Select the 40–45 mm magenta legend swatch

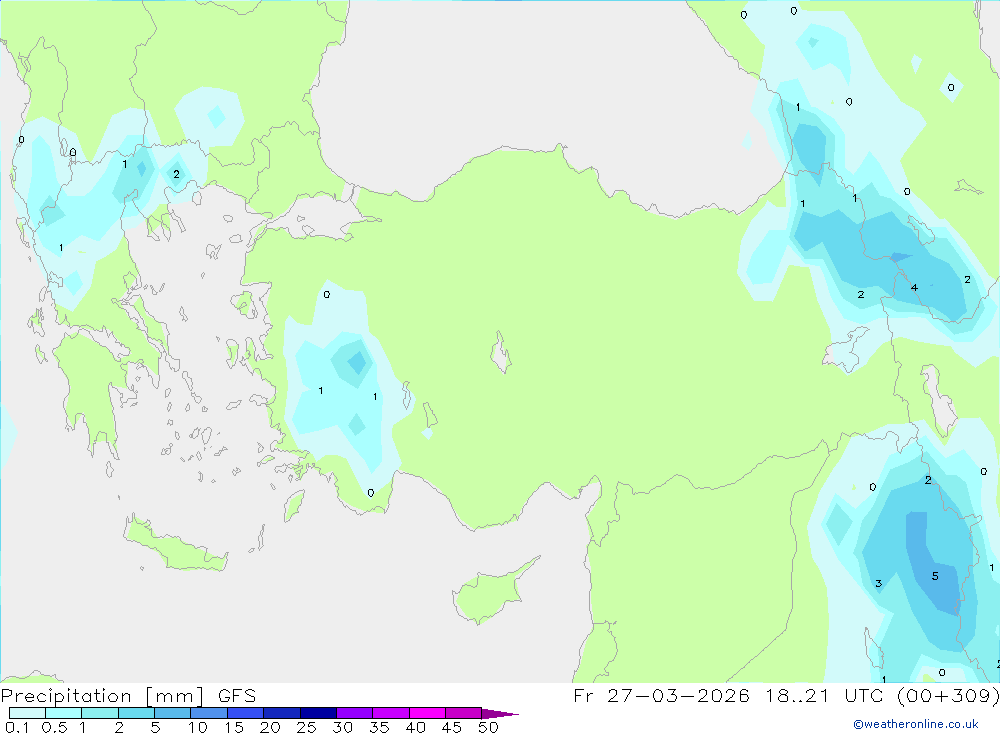[x=427, y=713]
